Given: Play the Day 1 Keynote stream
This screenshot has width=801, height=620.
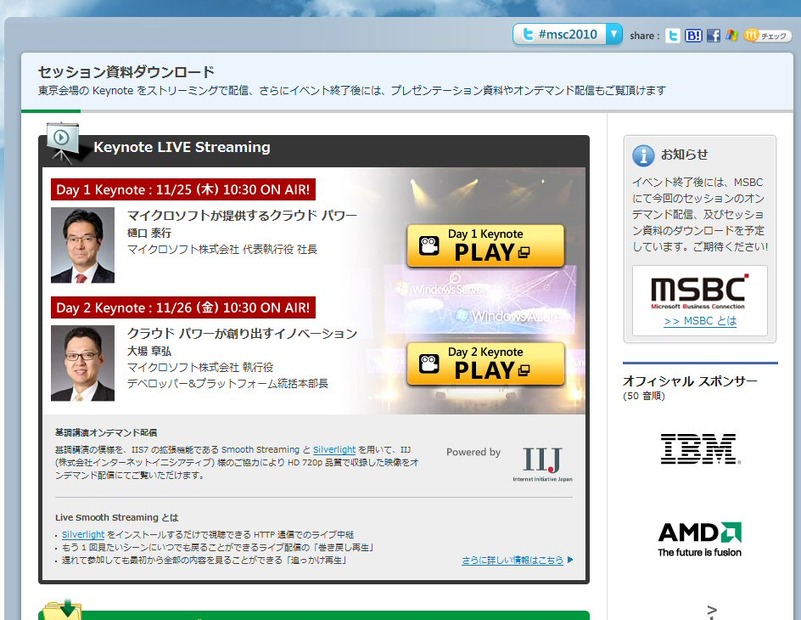Looking at the screenshot, I should 485,246.
